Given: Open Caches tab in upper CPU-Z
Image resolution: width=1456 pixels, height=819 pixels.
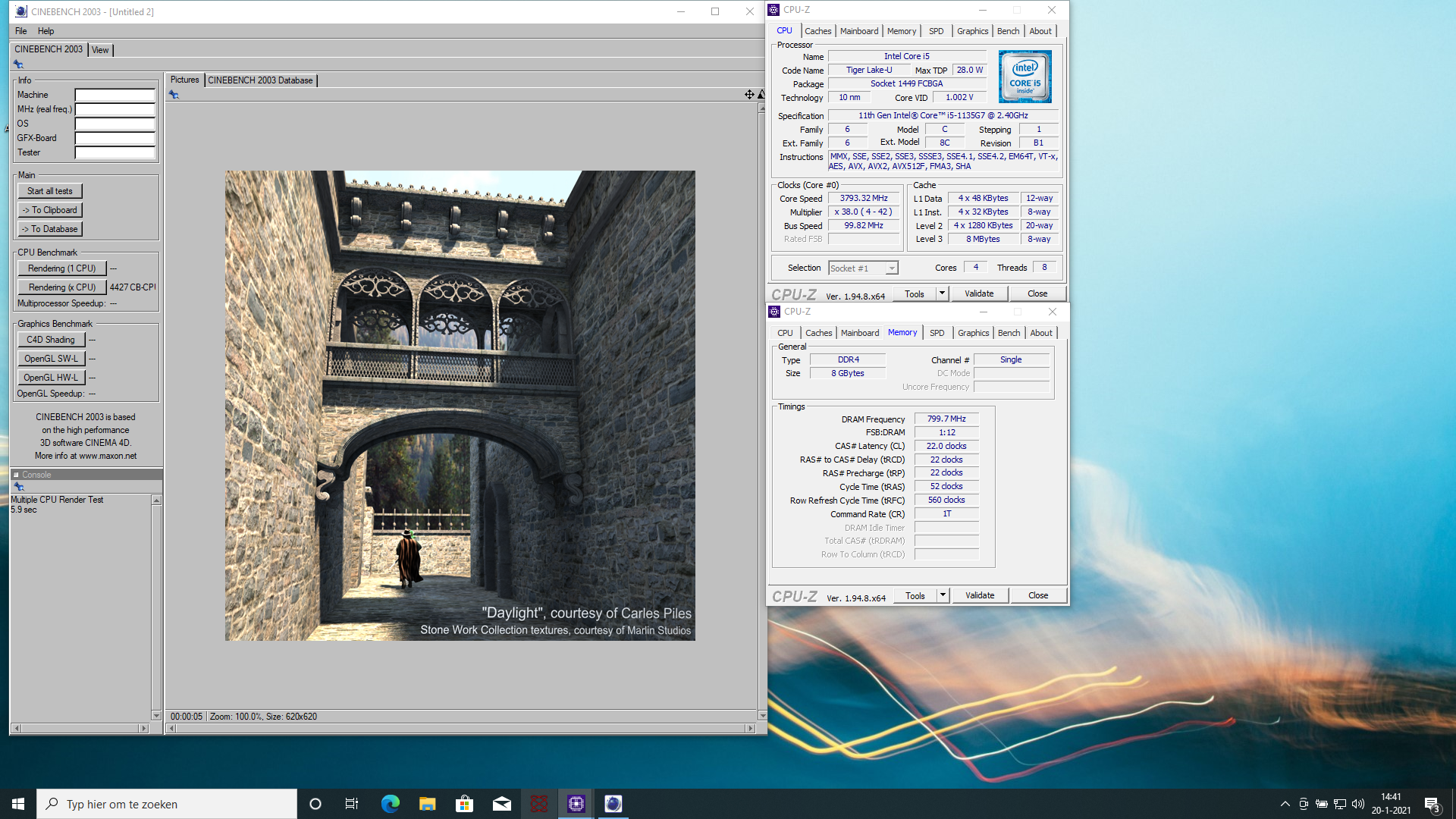Looking at the screenshot, I should click(817, 31).
